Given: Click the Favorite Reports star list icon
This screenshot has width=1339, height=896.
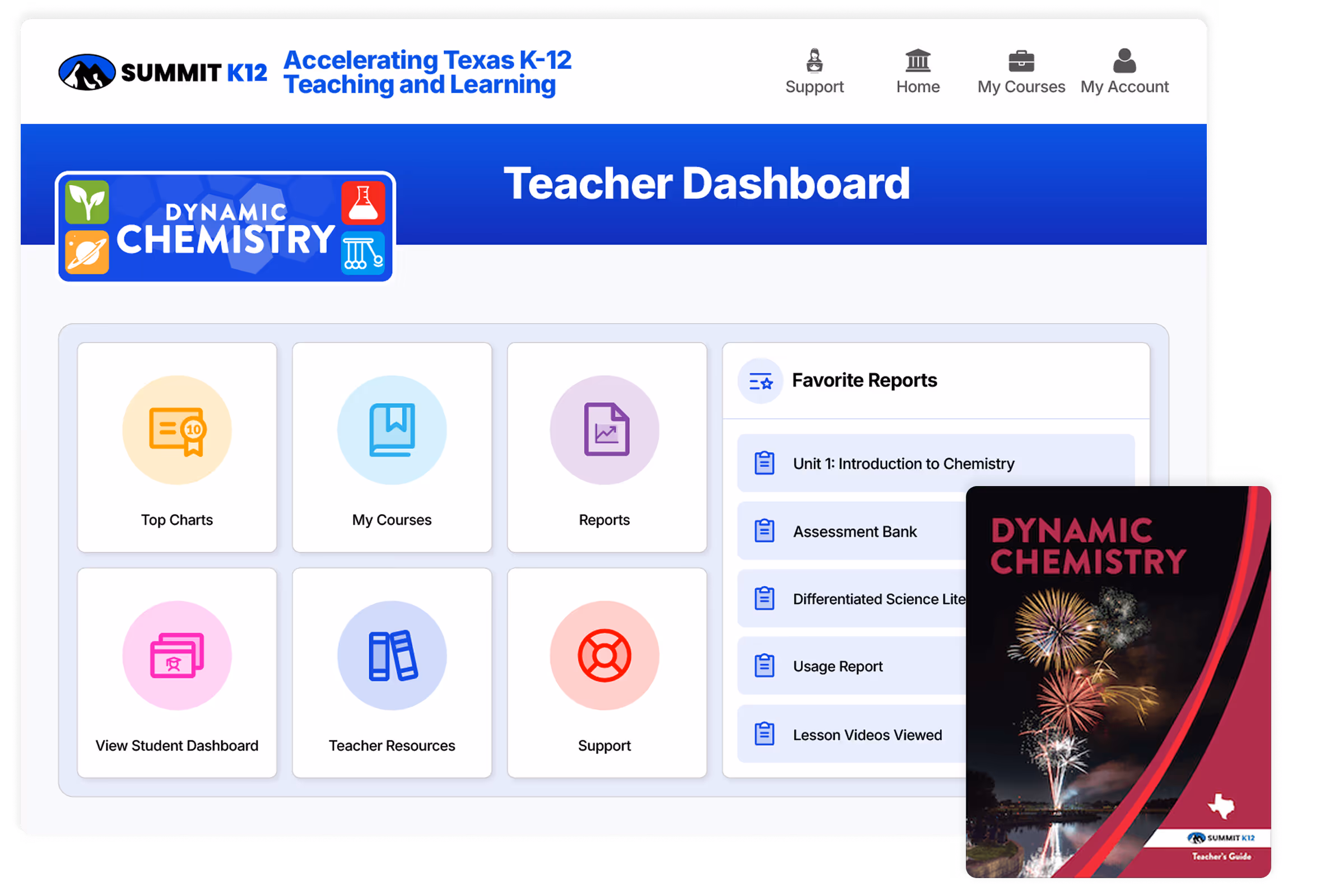Looking at the screenshot, I should click(760, 381).
